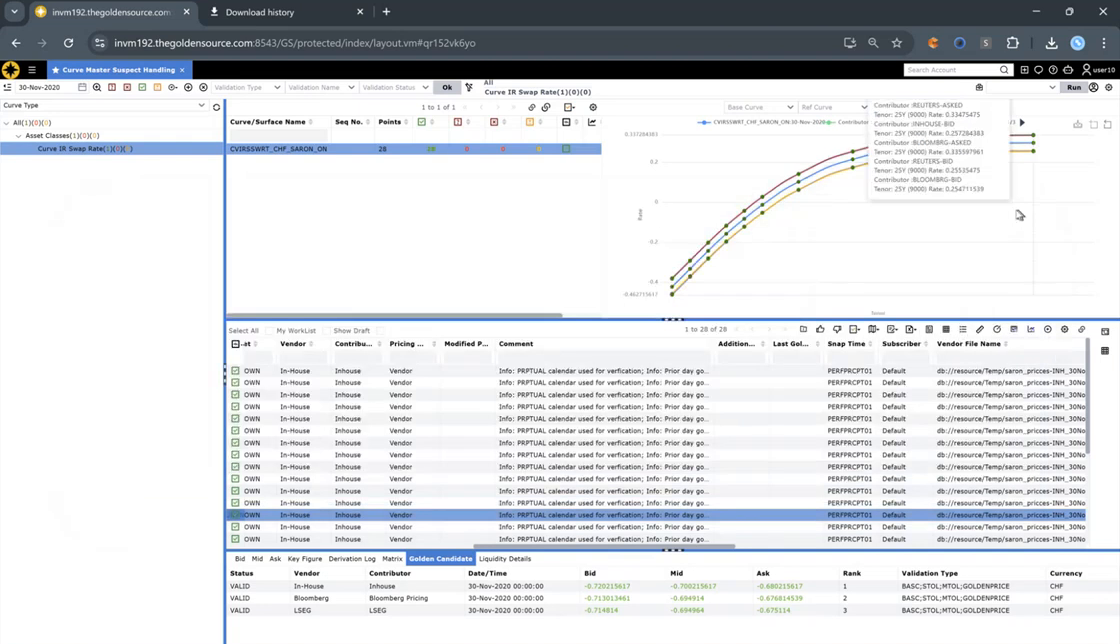The image size is (1120, 644).
Task: Sort by Curve/Surface Name column header
Action: (x=268, y=122)
